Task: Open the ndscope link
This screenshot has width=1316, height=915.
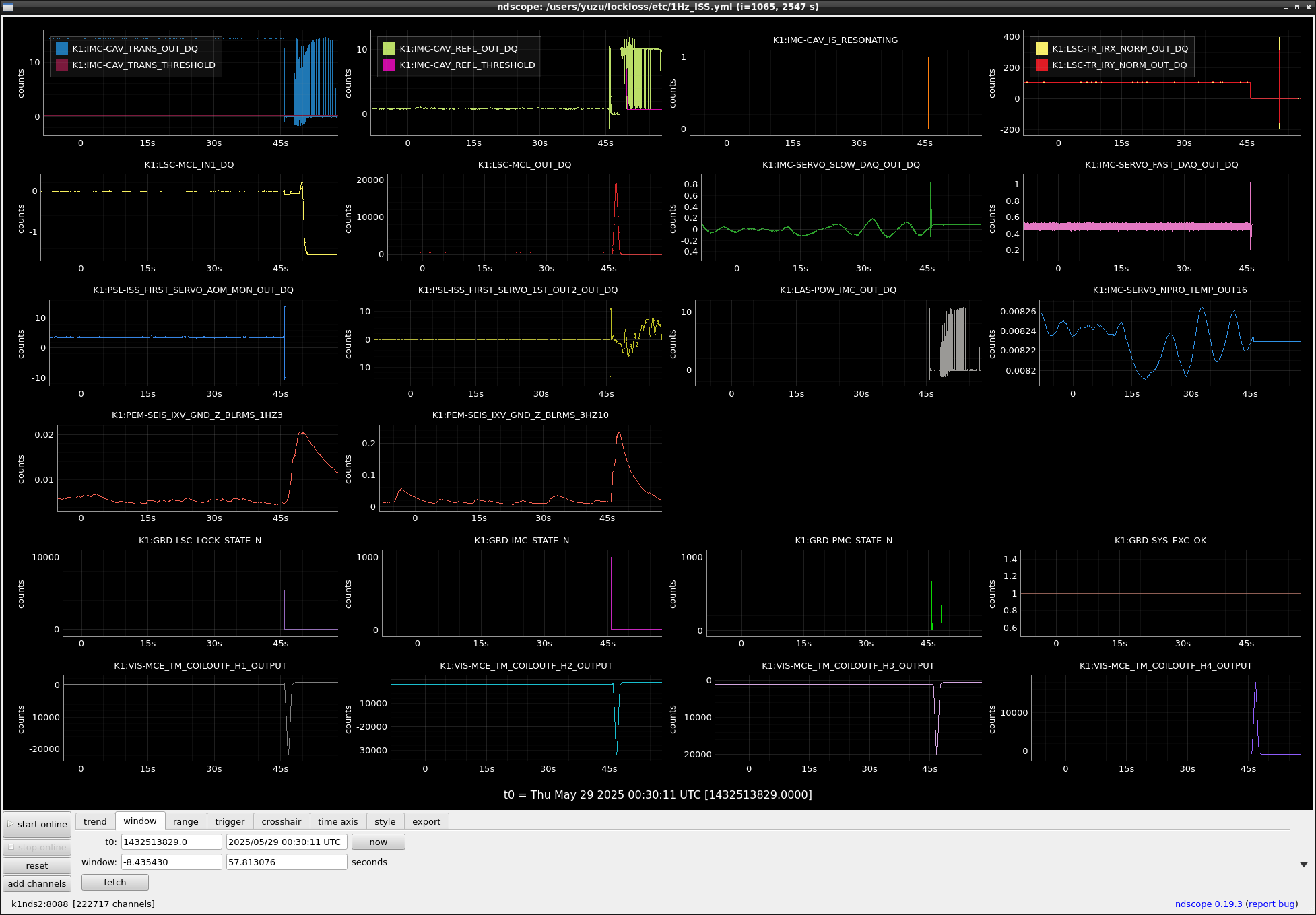Action: point(1193,904)
